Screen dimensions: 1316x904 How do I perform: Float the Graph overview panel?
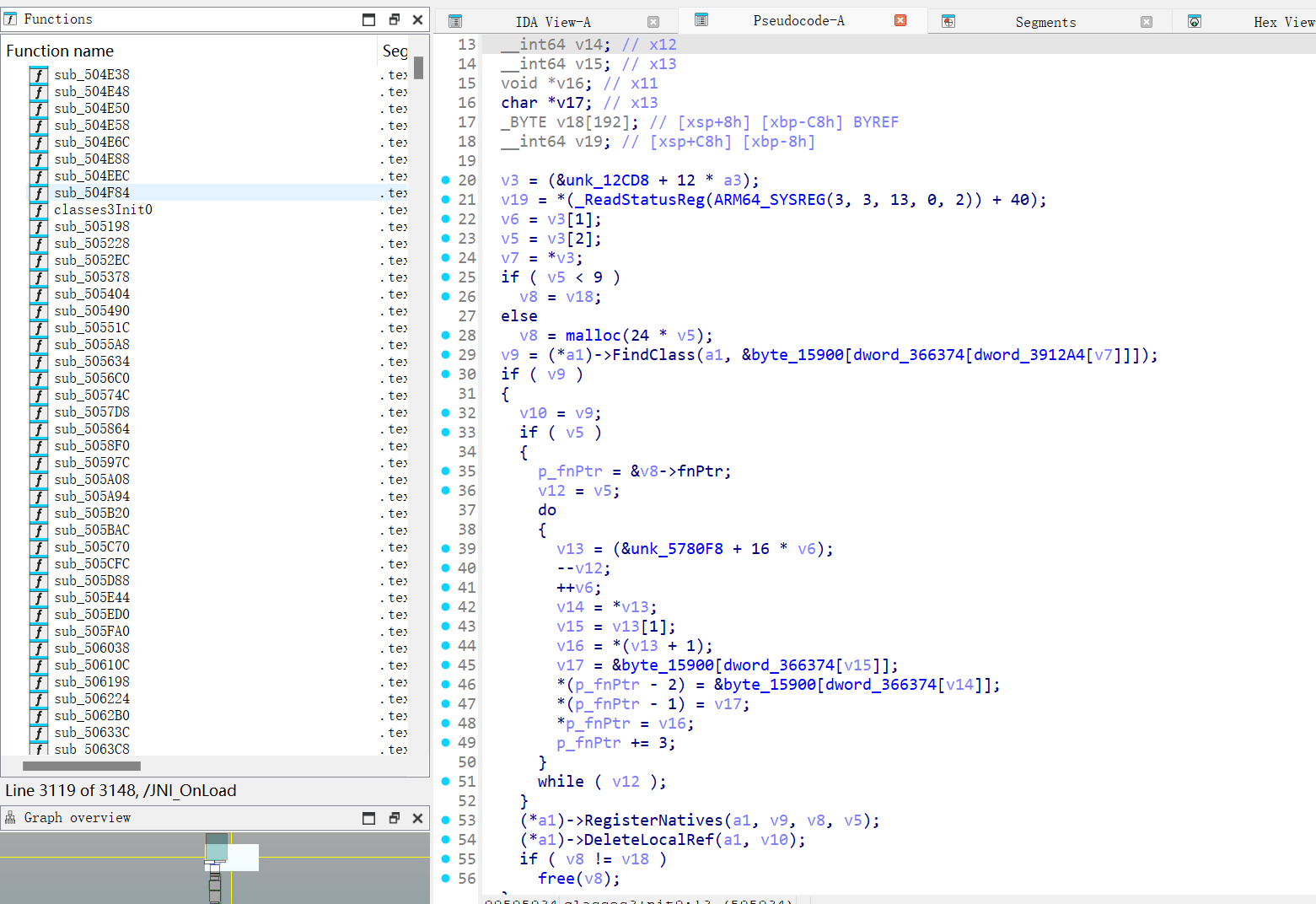[x=394, y=818]
